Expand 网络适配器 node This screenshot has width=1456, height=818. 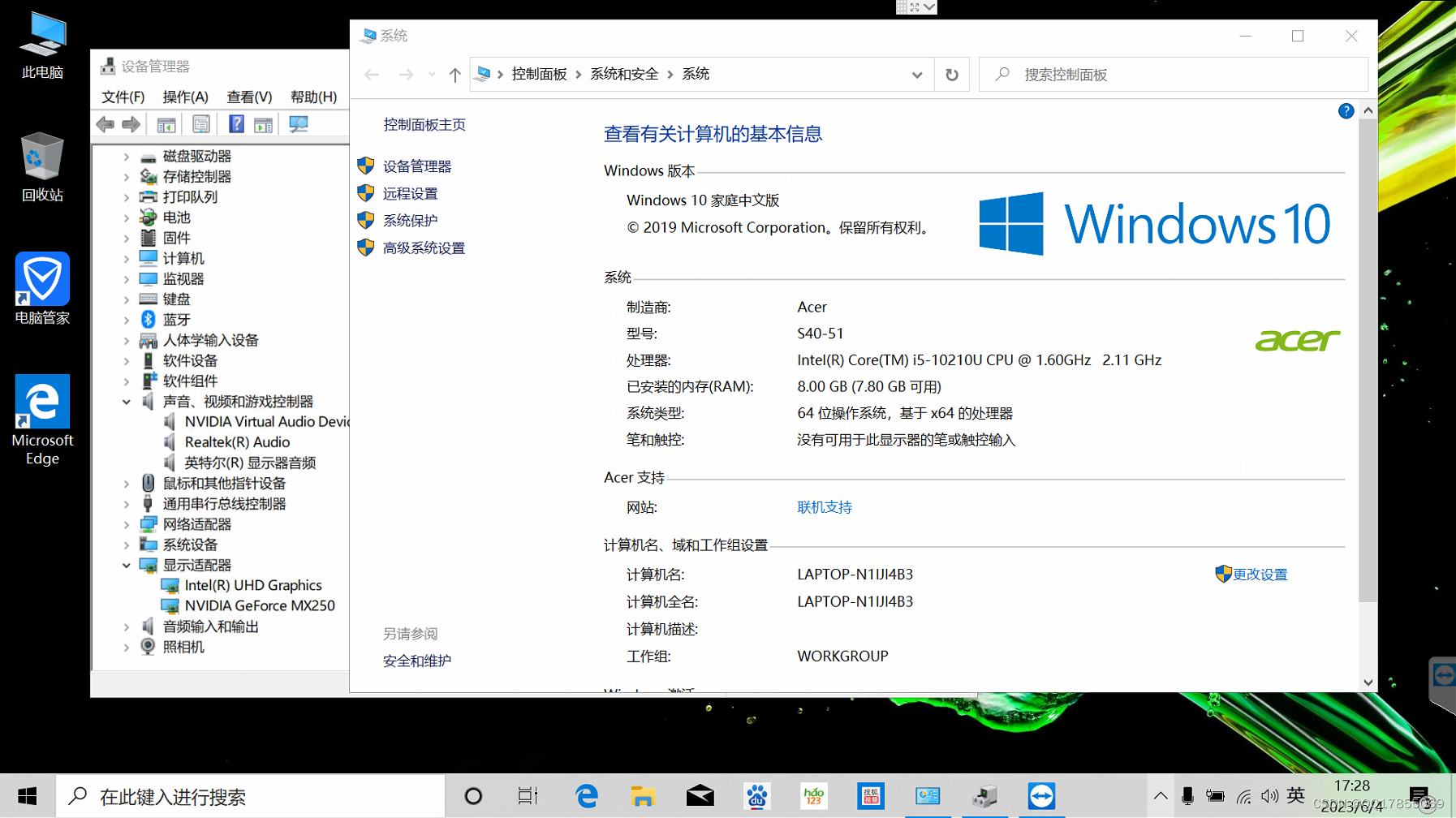click(x=127, y=524)
